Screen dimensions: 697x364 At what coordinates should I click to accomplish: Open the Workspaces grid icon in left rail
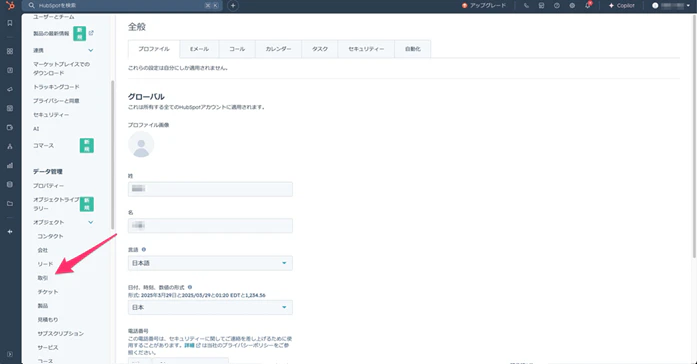tap(10, 51)
